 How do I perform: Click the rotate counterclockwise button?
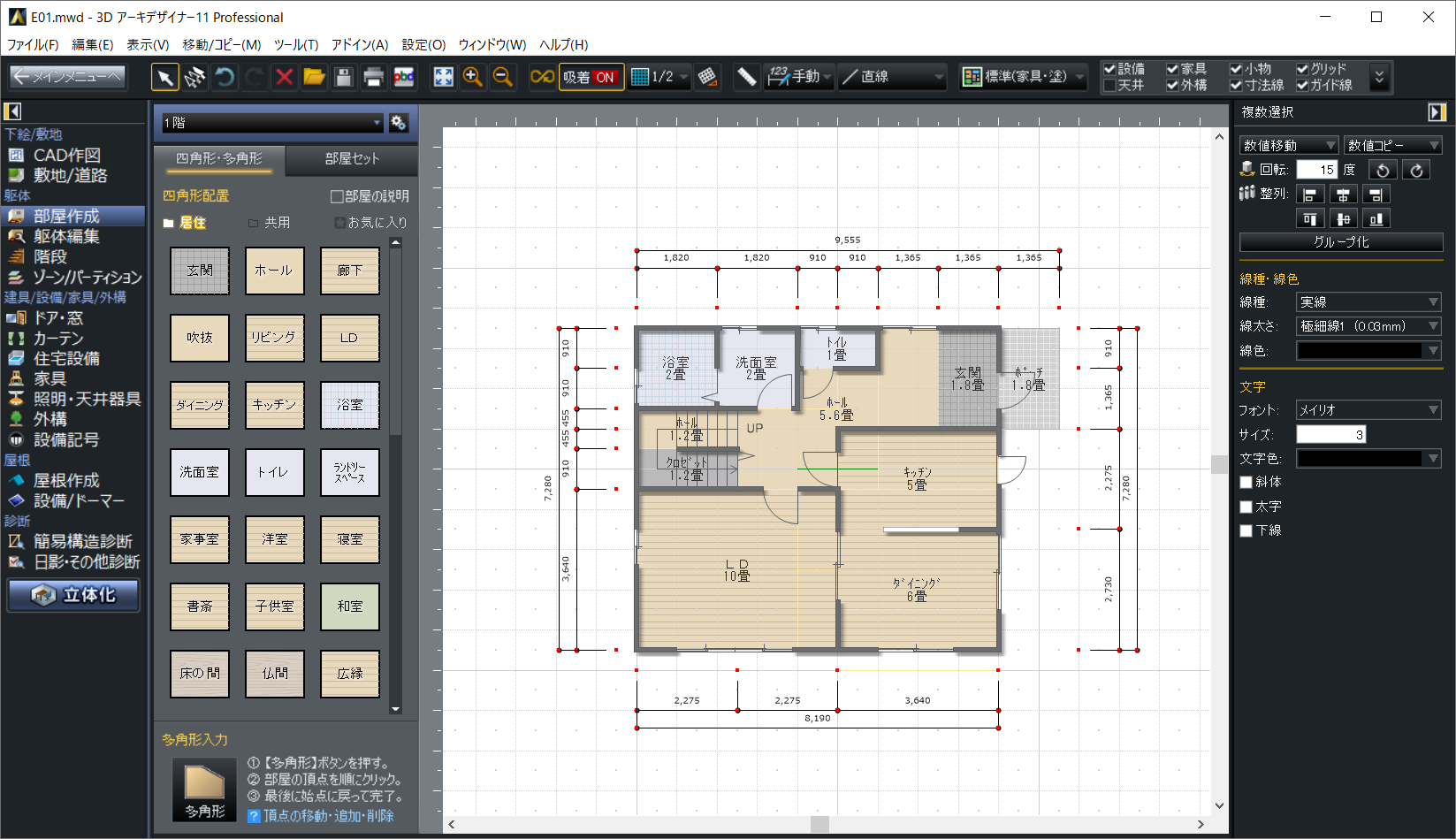[1384, 170]
